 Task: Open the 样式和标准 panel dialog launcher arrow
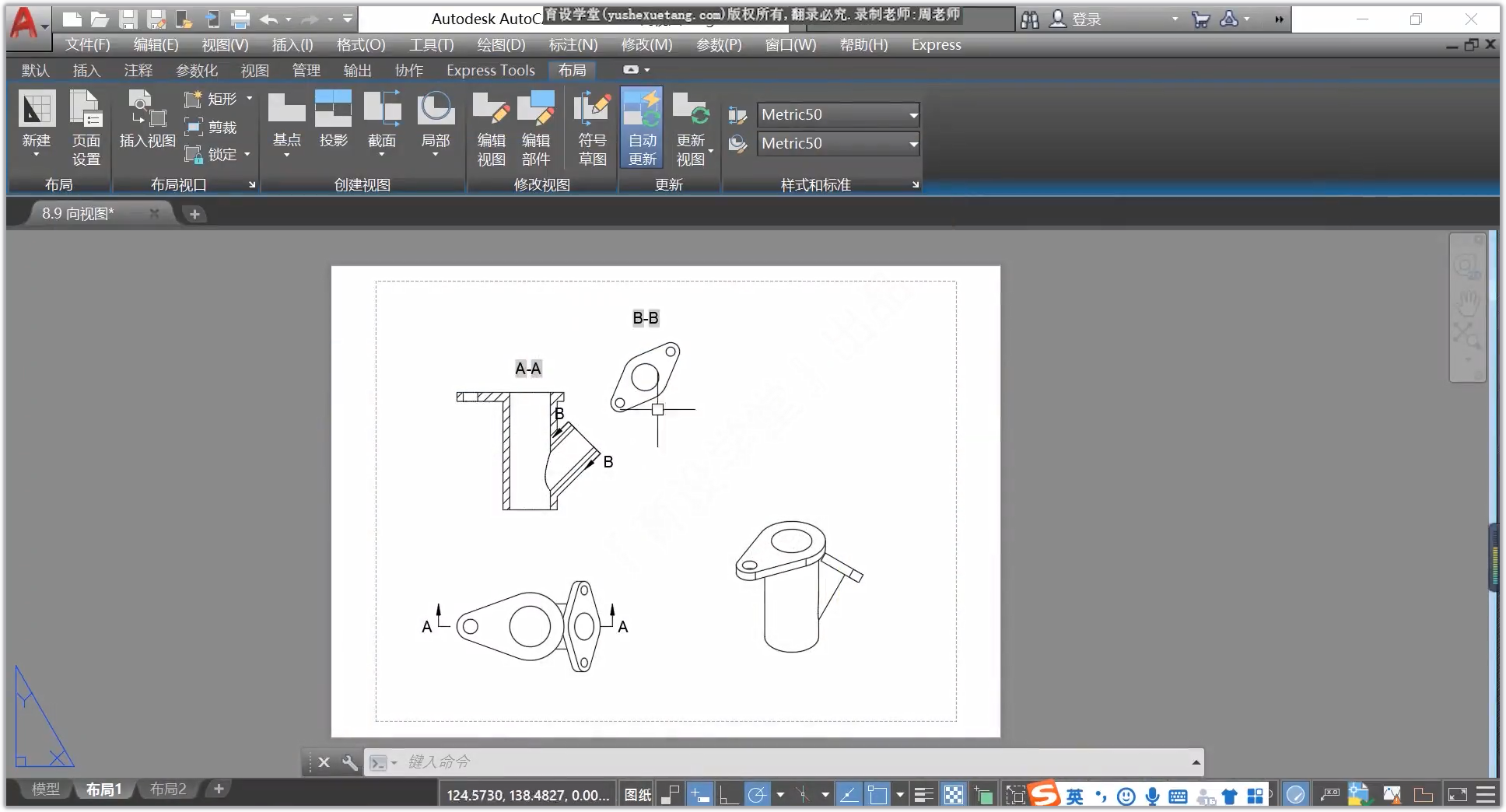pos(916,185)
